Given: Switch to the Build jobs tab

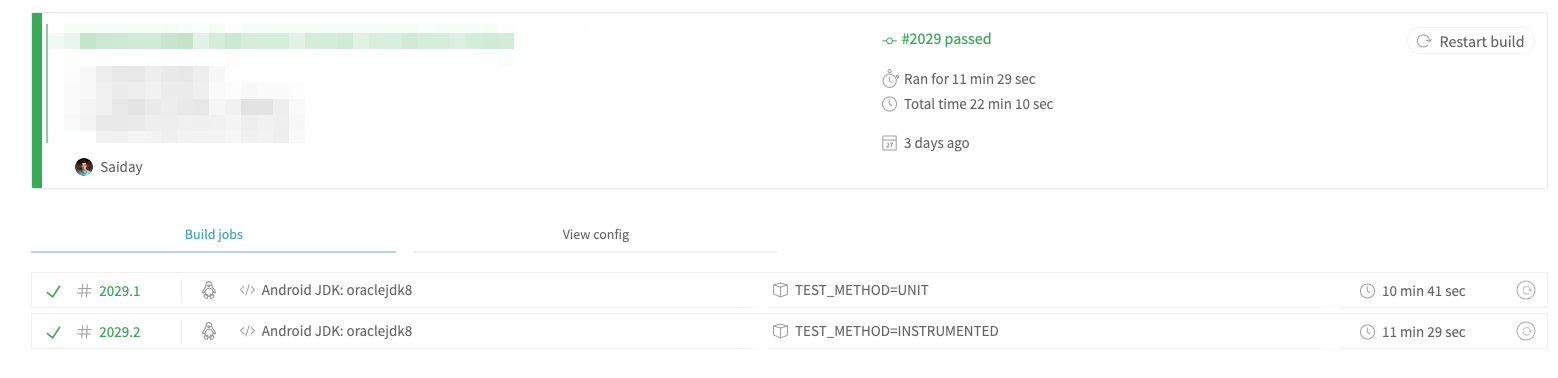Looking at the screenshot, I should click(x=214, y=235).
